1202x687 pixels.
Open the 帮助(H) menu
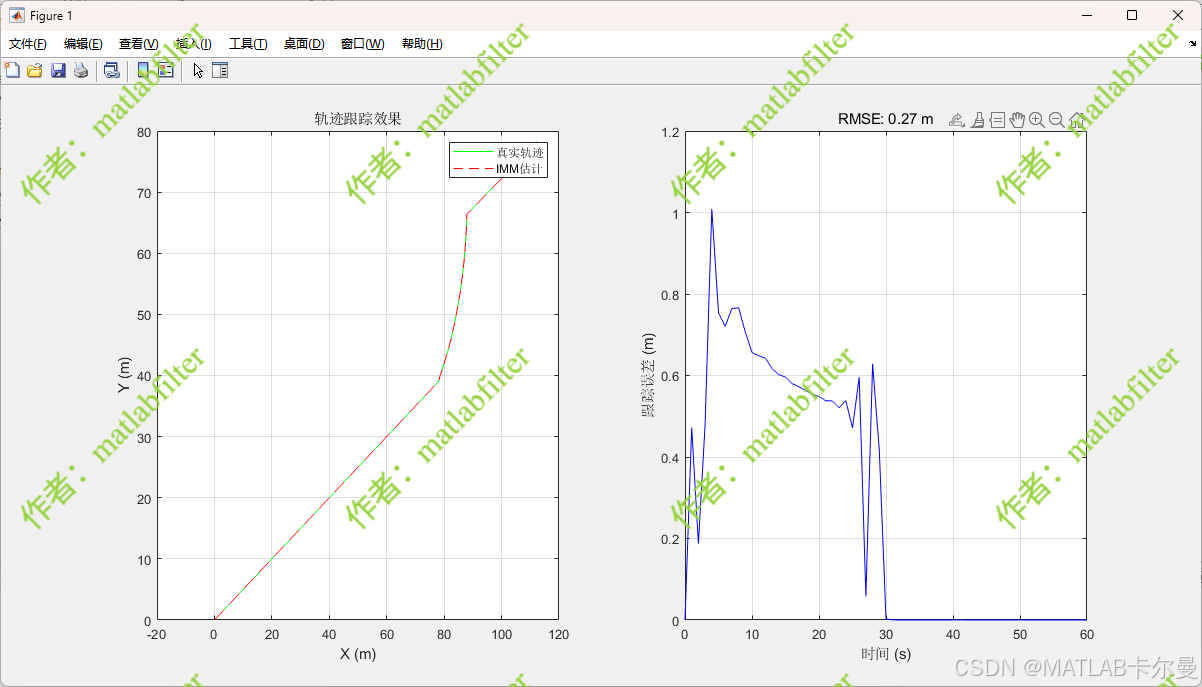tap(422, 44)
